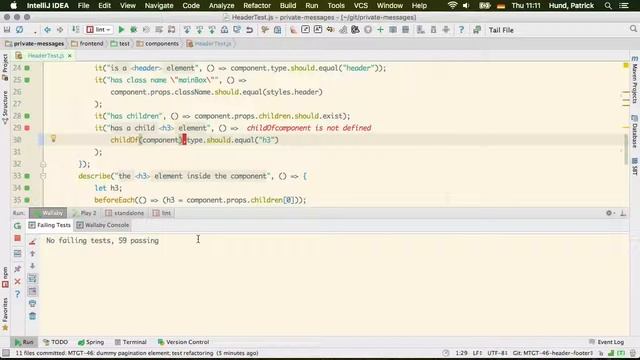Open the Version Control tool window
640x360 pixels.
point(183,342)
